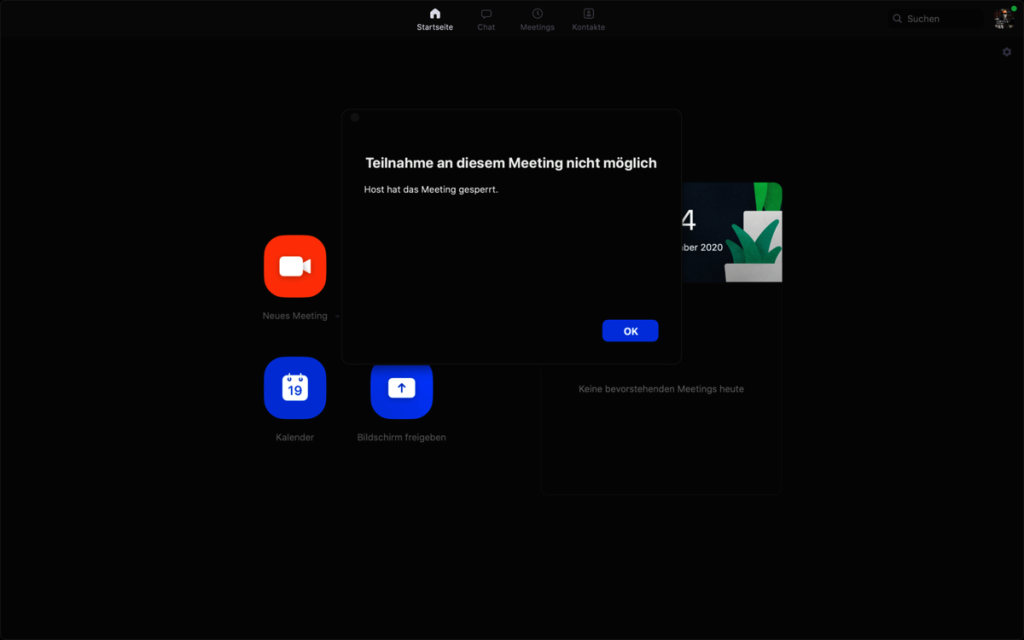Click the Bildschirm freigeben arrow icon
The image size is (1024, 640).
click(401, 390)
